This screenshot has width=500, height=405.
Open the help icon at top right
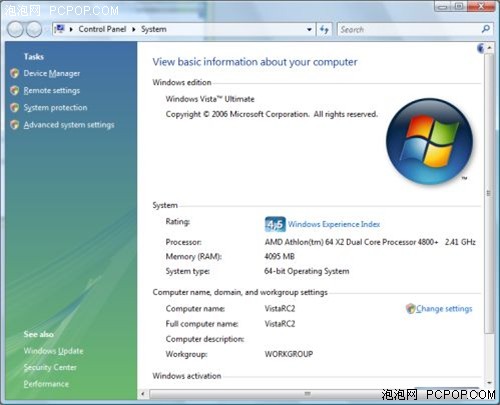[481, 48]
